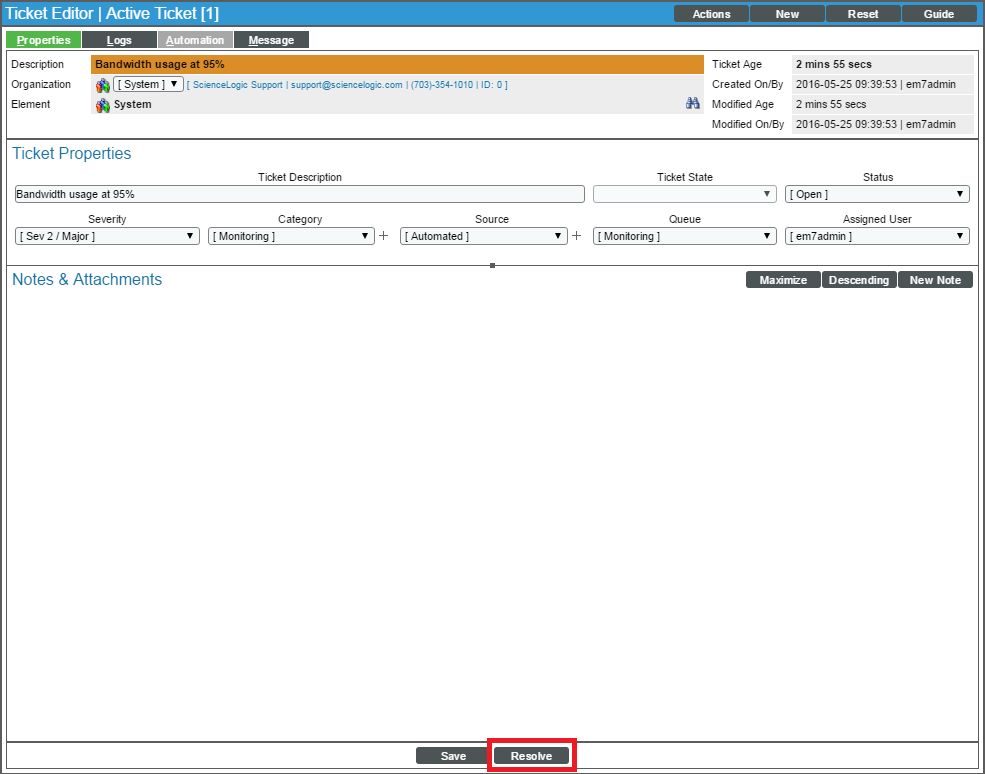Click the plus icon next to Category

point(383,236)
